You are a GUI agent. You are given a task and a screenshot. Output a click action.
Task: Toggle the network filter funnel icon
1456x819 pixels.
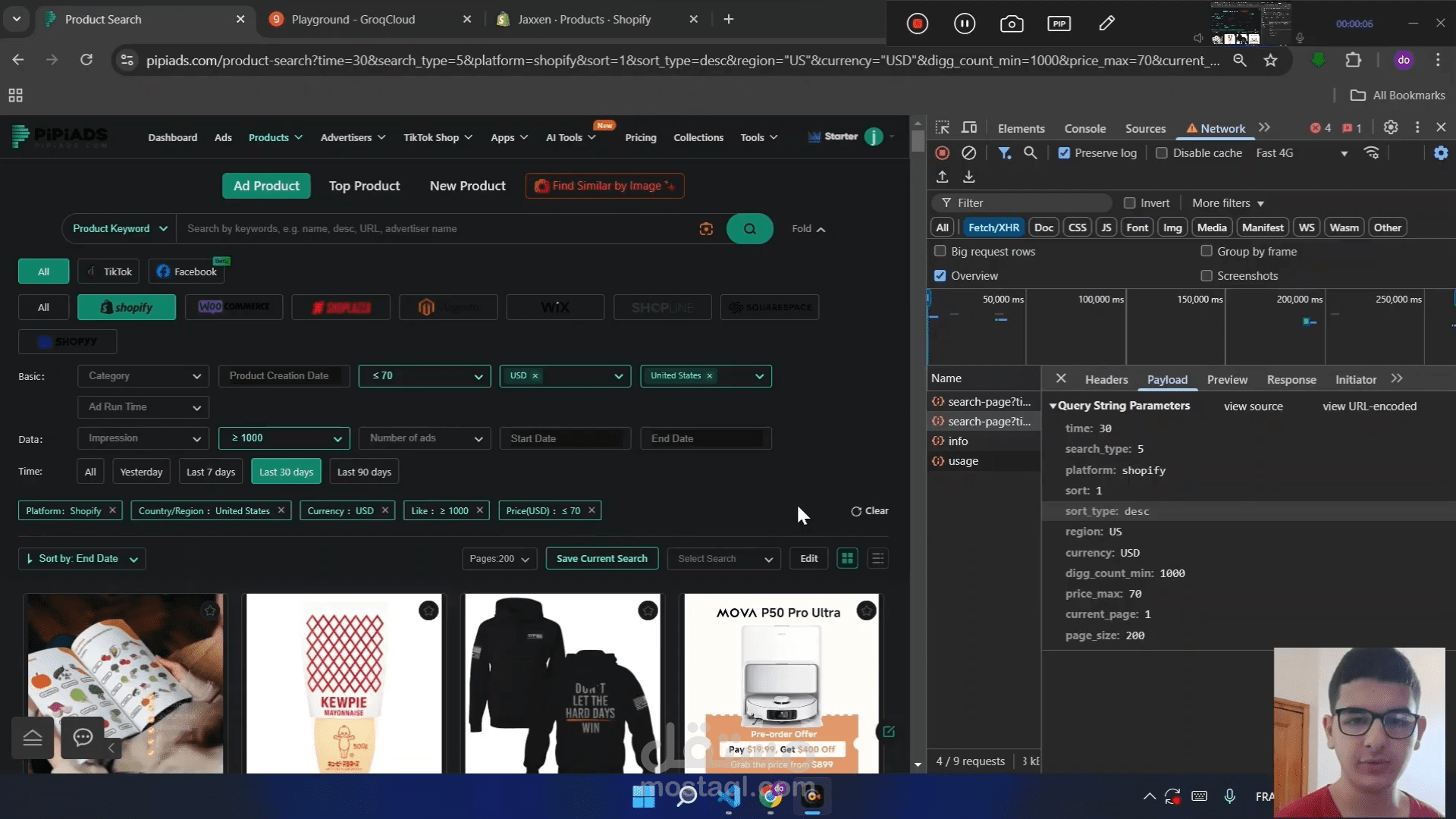1005,152
